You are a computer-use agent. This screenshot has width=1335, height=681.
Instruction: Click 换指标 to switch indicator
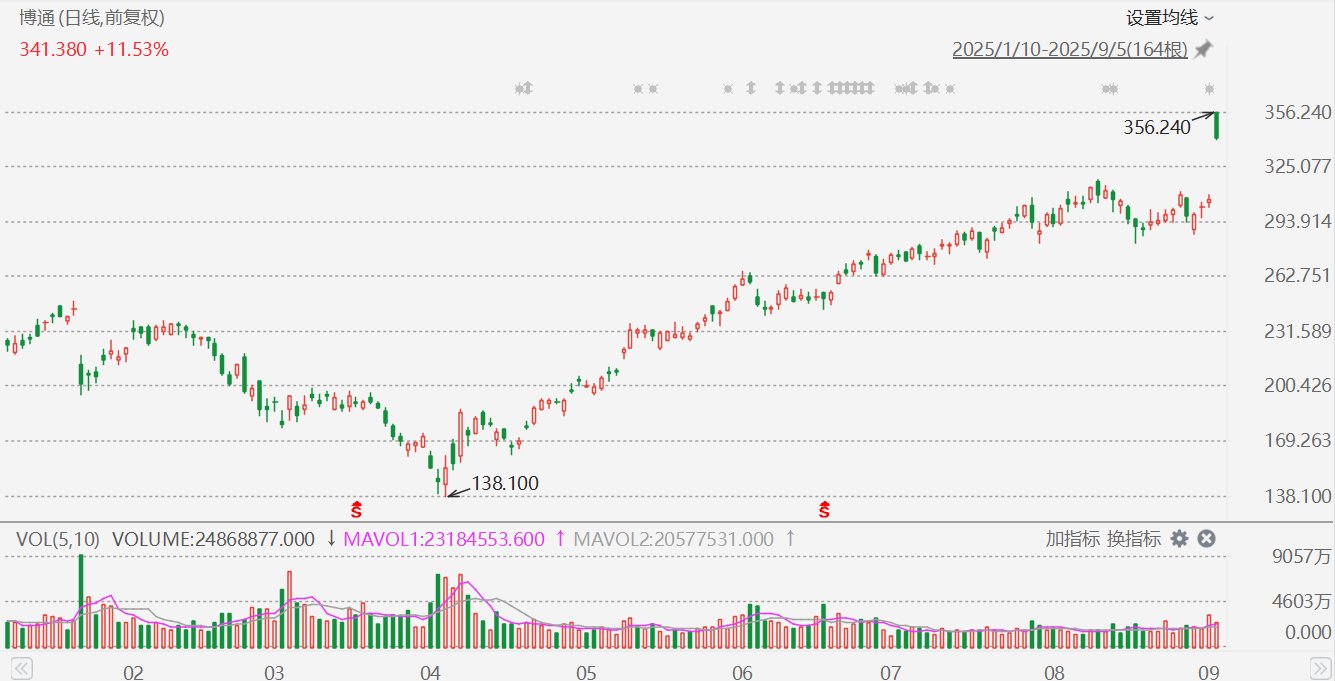pos(1134,539)
